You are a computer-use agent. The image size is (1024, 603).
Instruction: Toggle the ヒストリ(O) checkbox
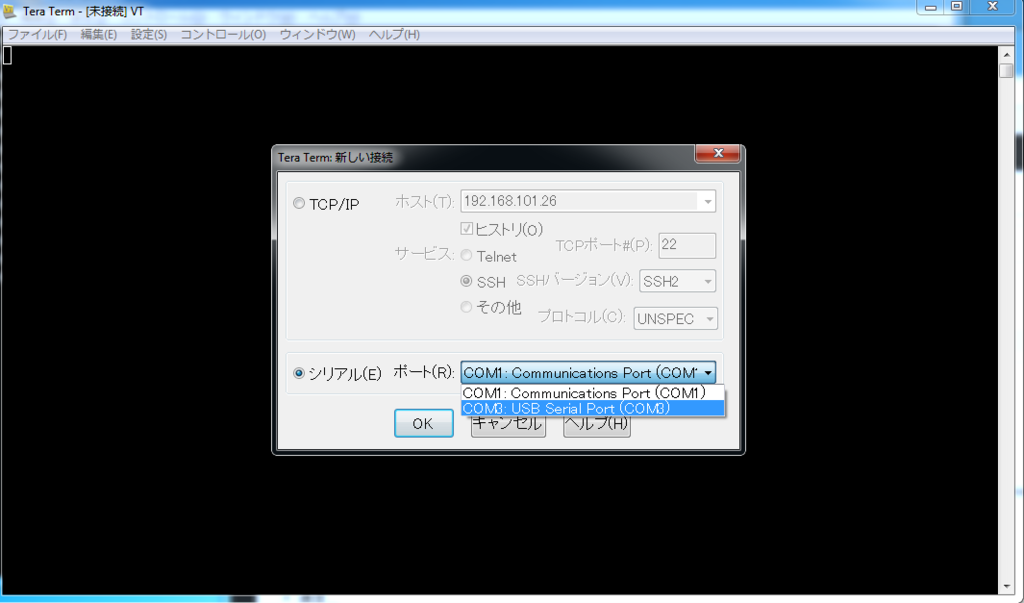(466, 229)
